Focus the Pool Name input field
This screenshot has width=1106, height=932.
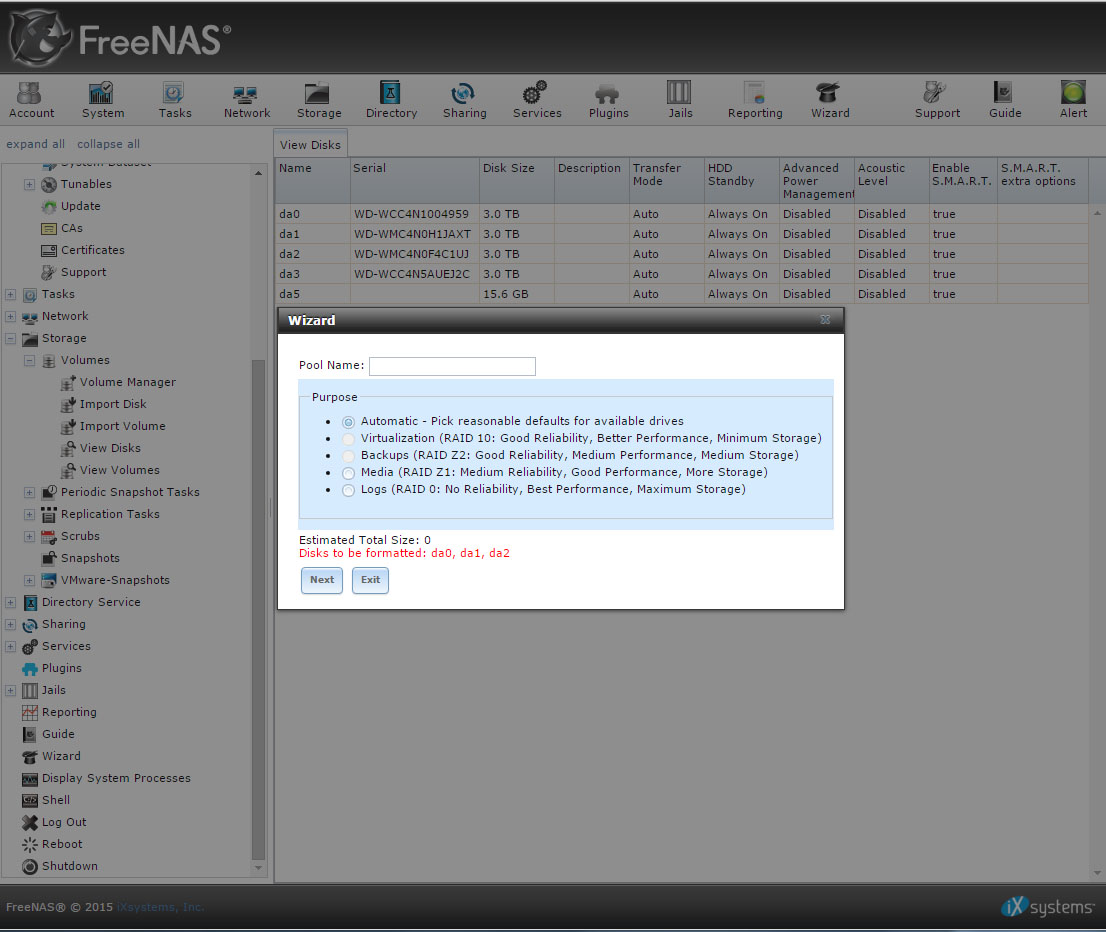[452, 366]
